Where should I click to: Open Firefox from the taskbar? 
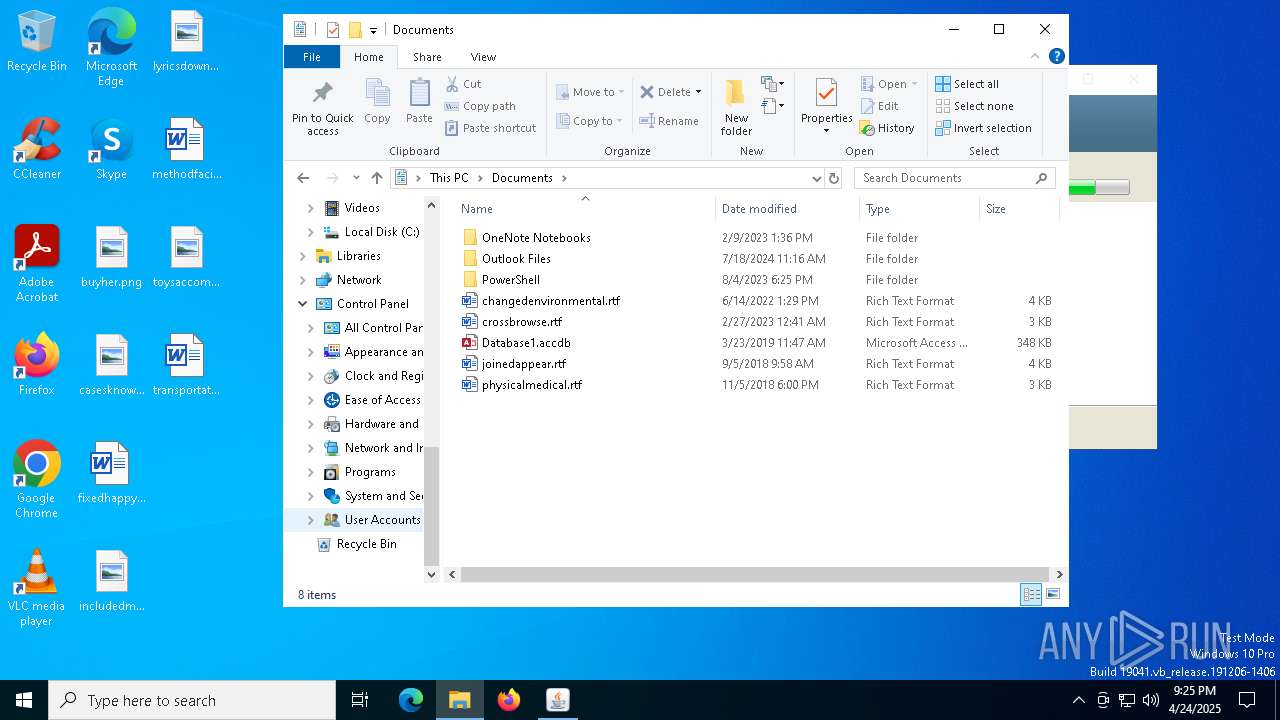(509, 700)
